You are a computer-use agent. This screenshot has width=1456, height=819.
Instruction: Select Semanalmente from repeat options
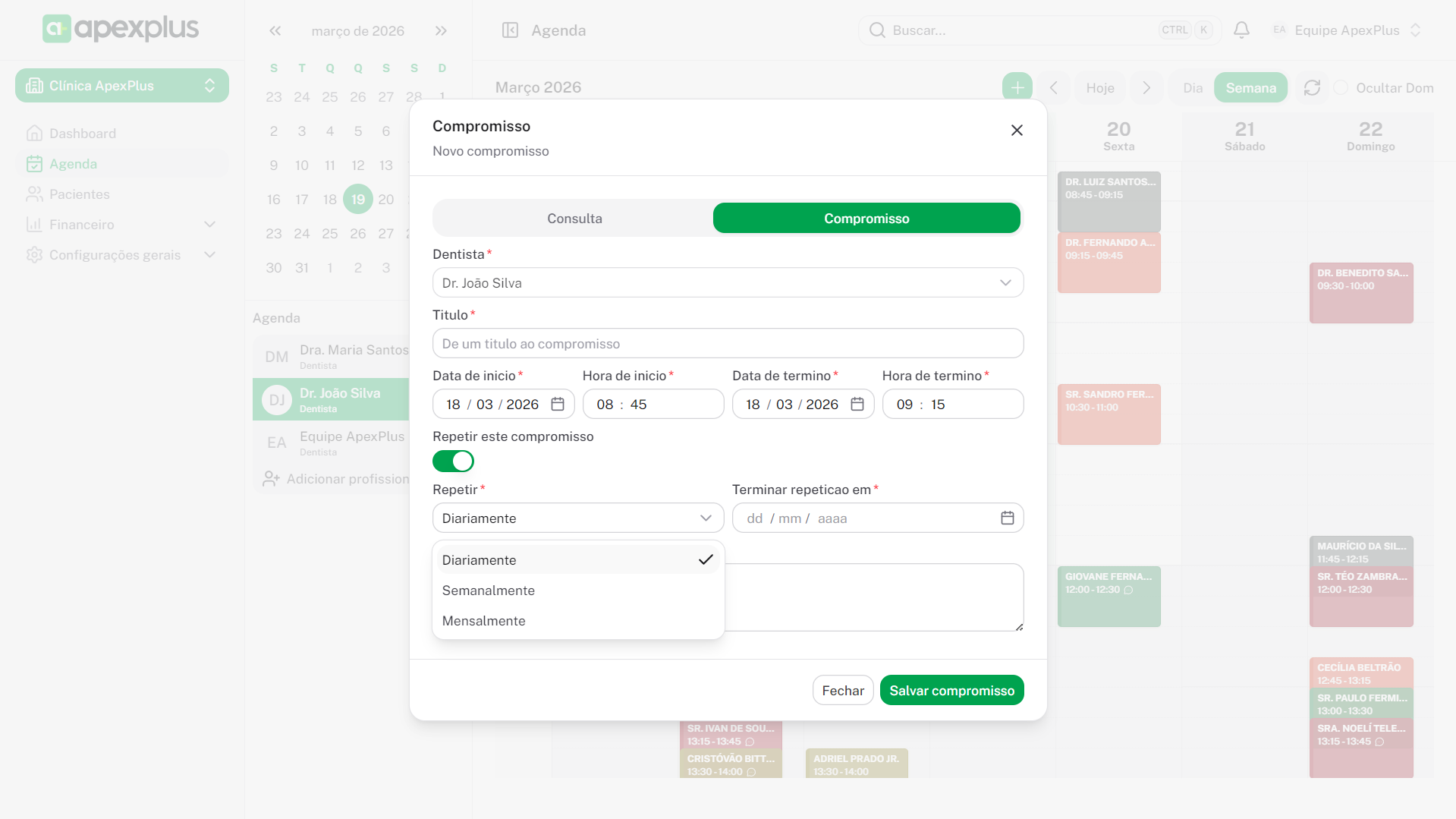click(x=489, y=591)
